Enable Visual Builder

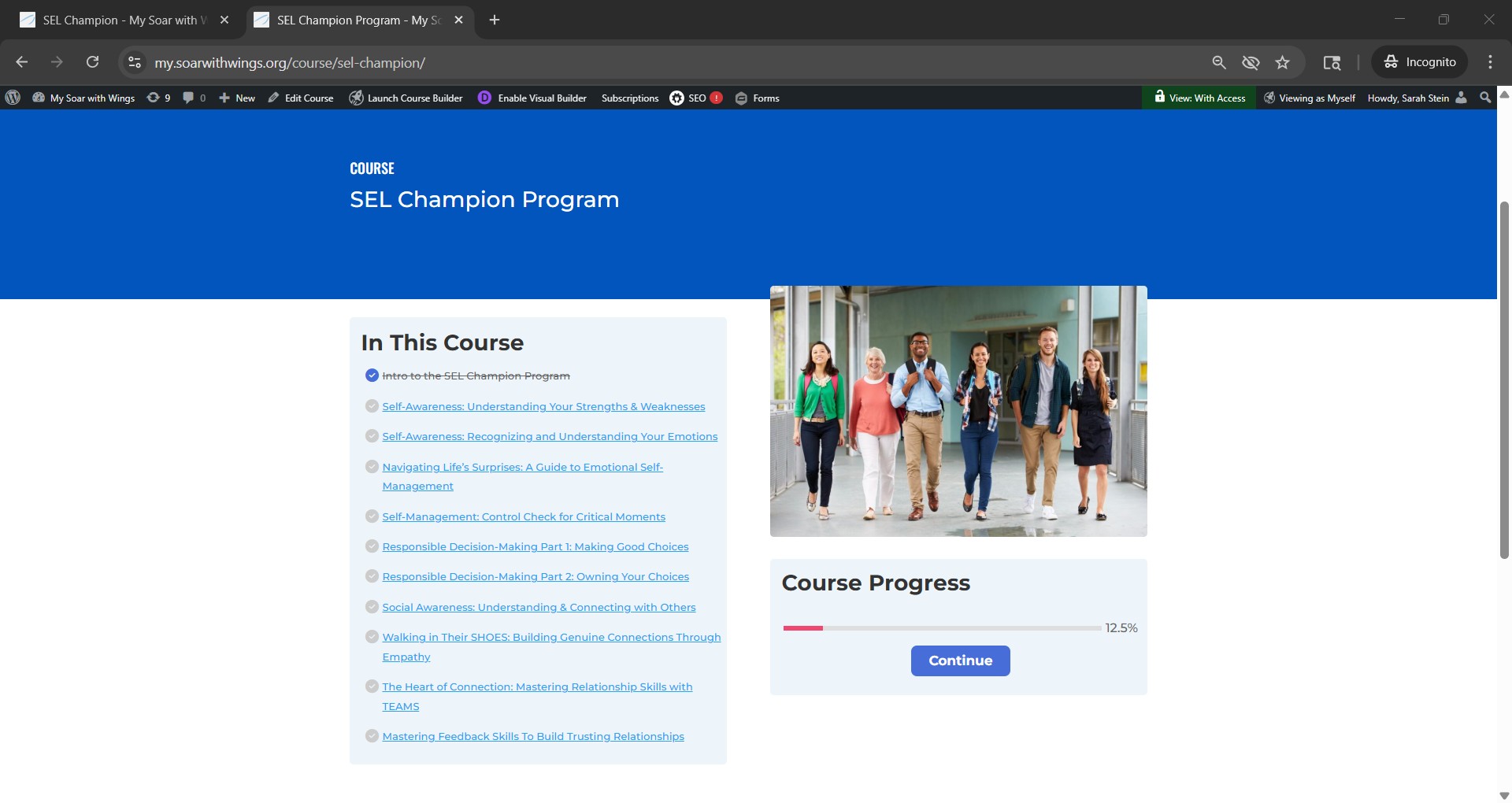(x=532, y=98)
